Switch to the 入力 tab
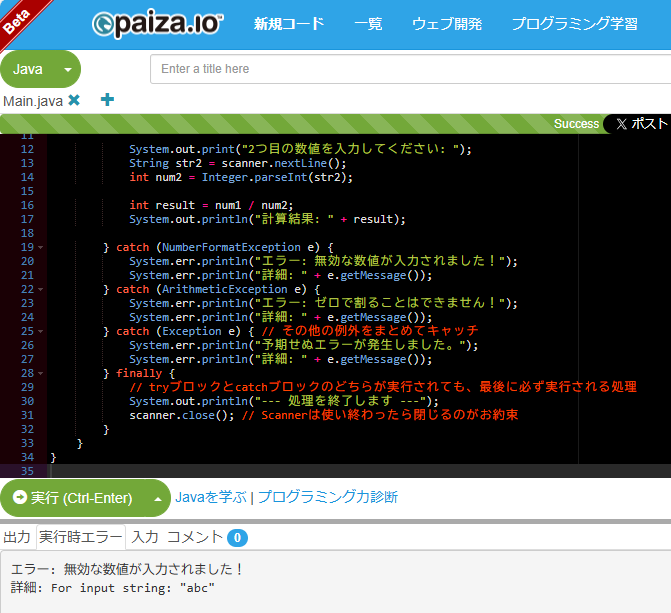671x613 pixels. 145,537
